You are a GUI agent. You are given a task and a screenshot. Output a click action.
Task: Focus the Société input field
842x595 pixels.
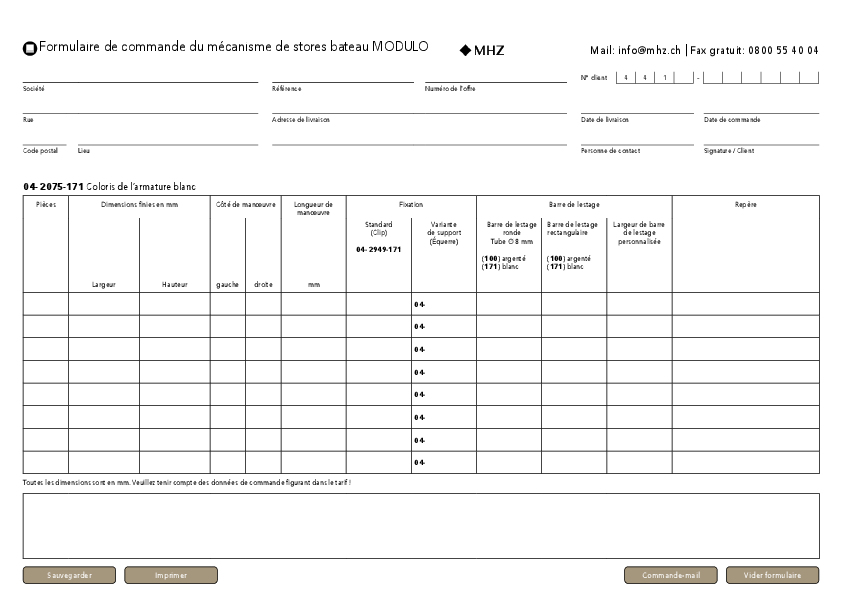140,76
